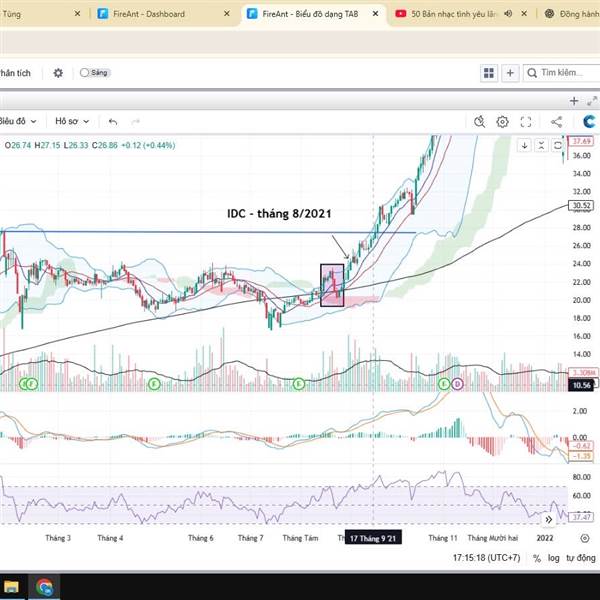Image resolution: width=600 pixels, height=600 pixels.
Task: Click the 17 Tháng 9 '21 date label
Action: coord(373,538)
